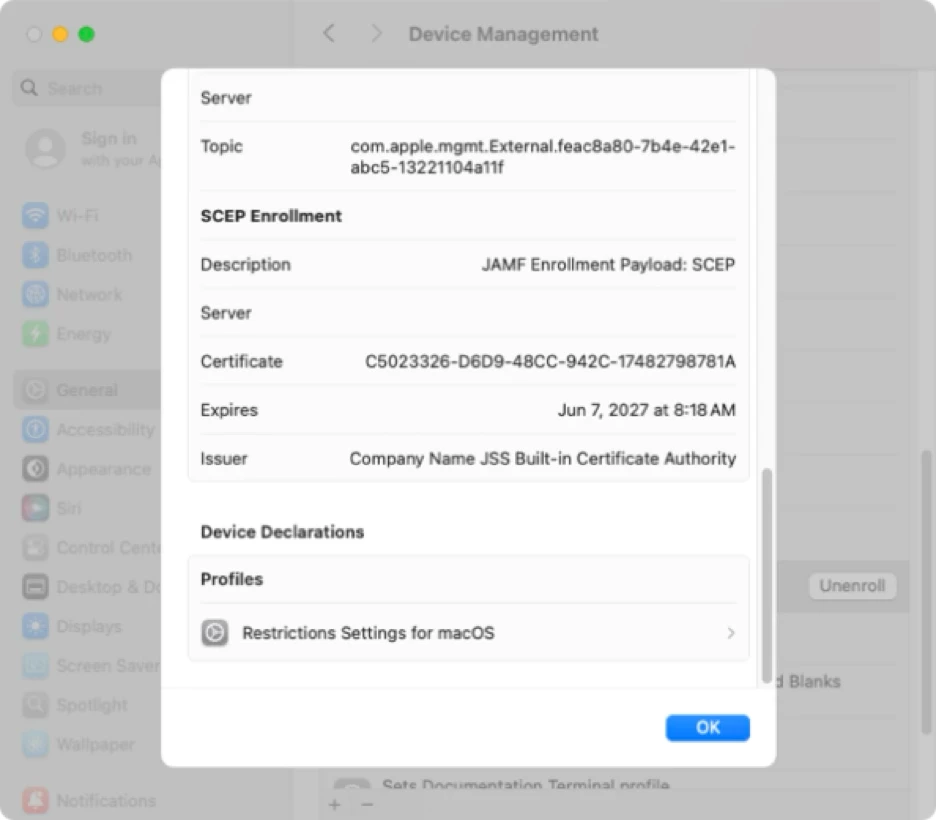
Task: Click the Restrictions Settings profile gear icon
Action: pos(214,633)
